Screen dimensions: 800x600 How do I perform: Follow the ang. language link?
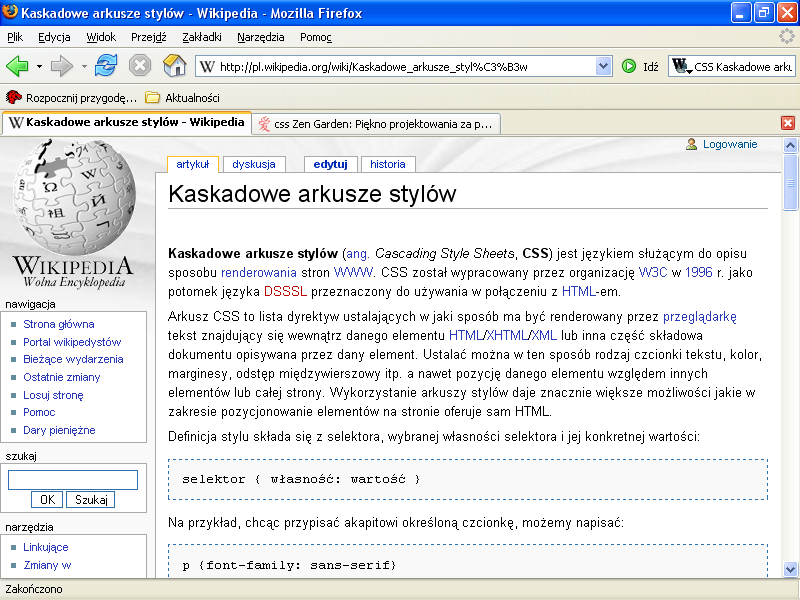[358, 254]
